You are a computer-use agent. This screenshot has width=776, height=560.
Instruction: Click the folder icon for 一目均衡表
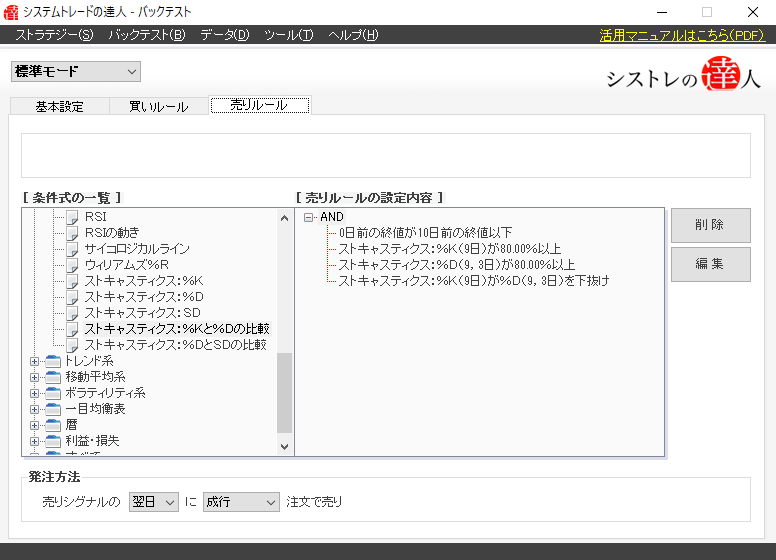click(x=53, y=410)
